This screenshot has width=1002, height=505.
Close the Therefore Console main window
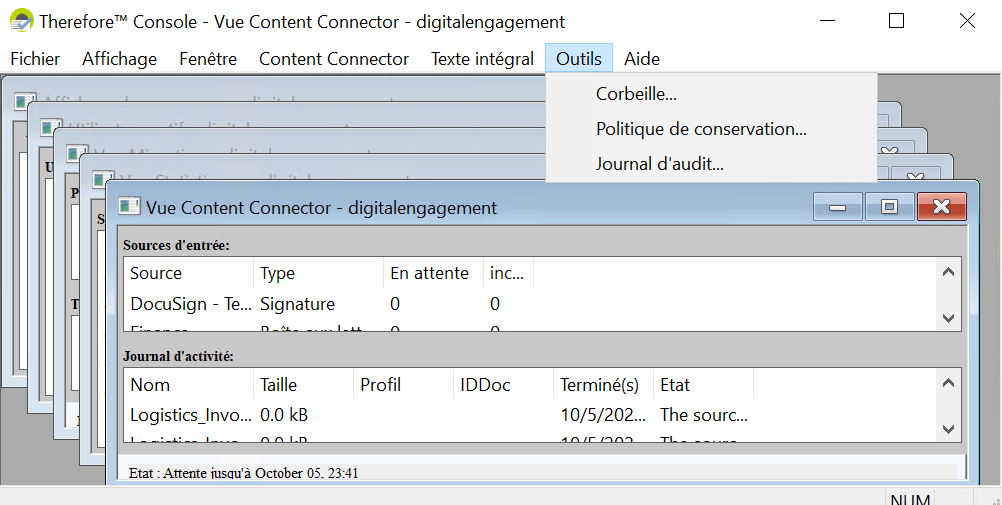tap(967, 21)
